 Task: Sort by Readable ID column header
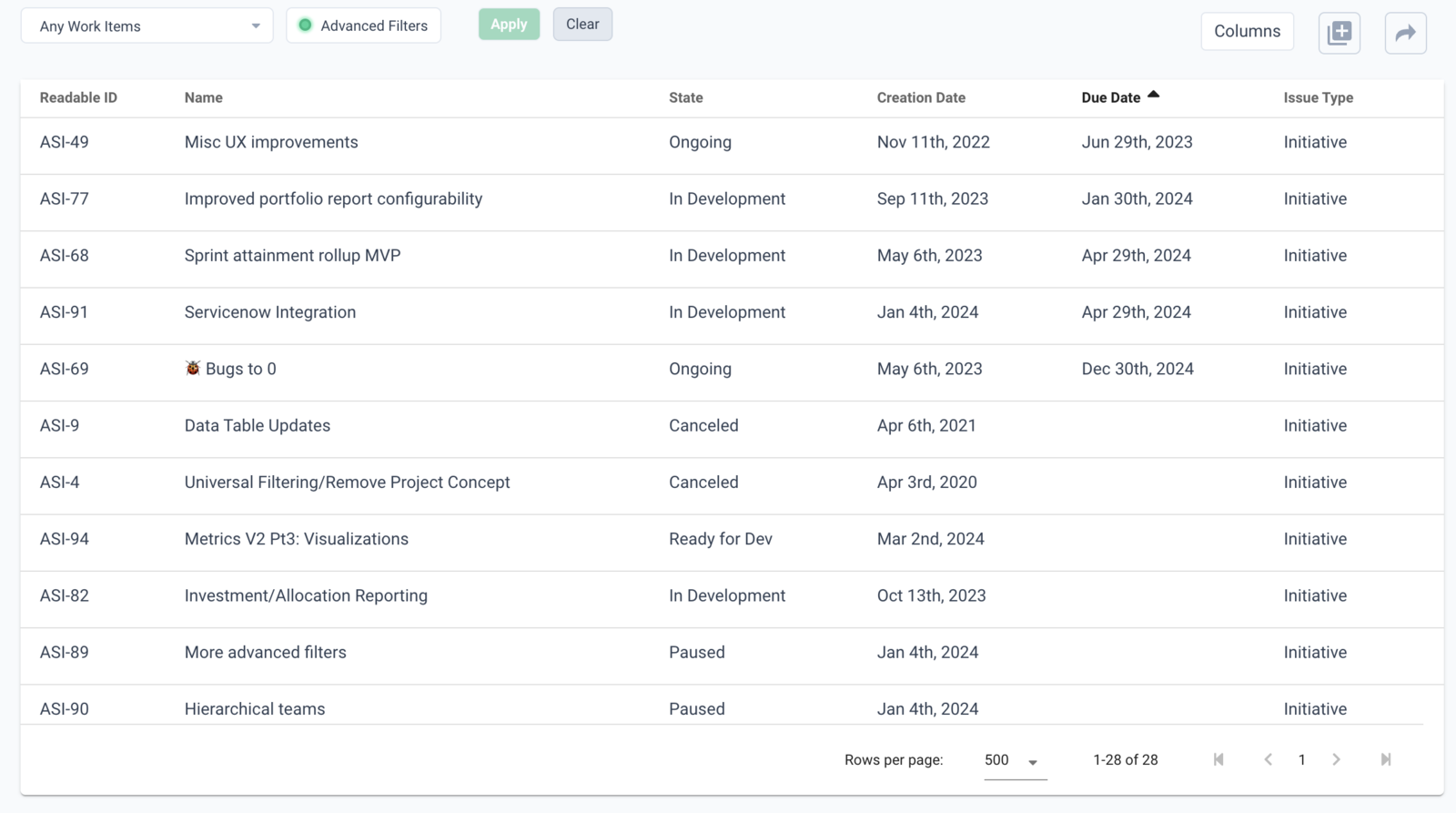pos(78,97)
